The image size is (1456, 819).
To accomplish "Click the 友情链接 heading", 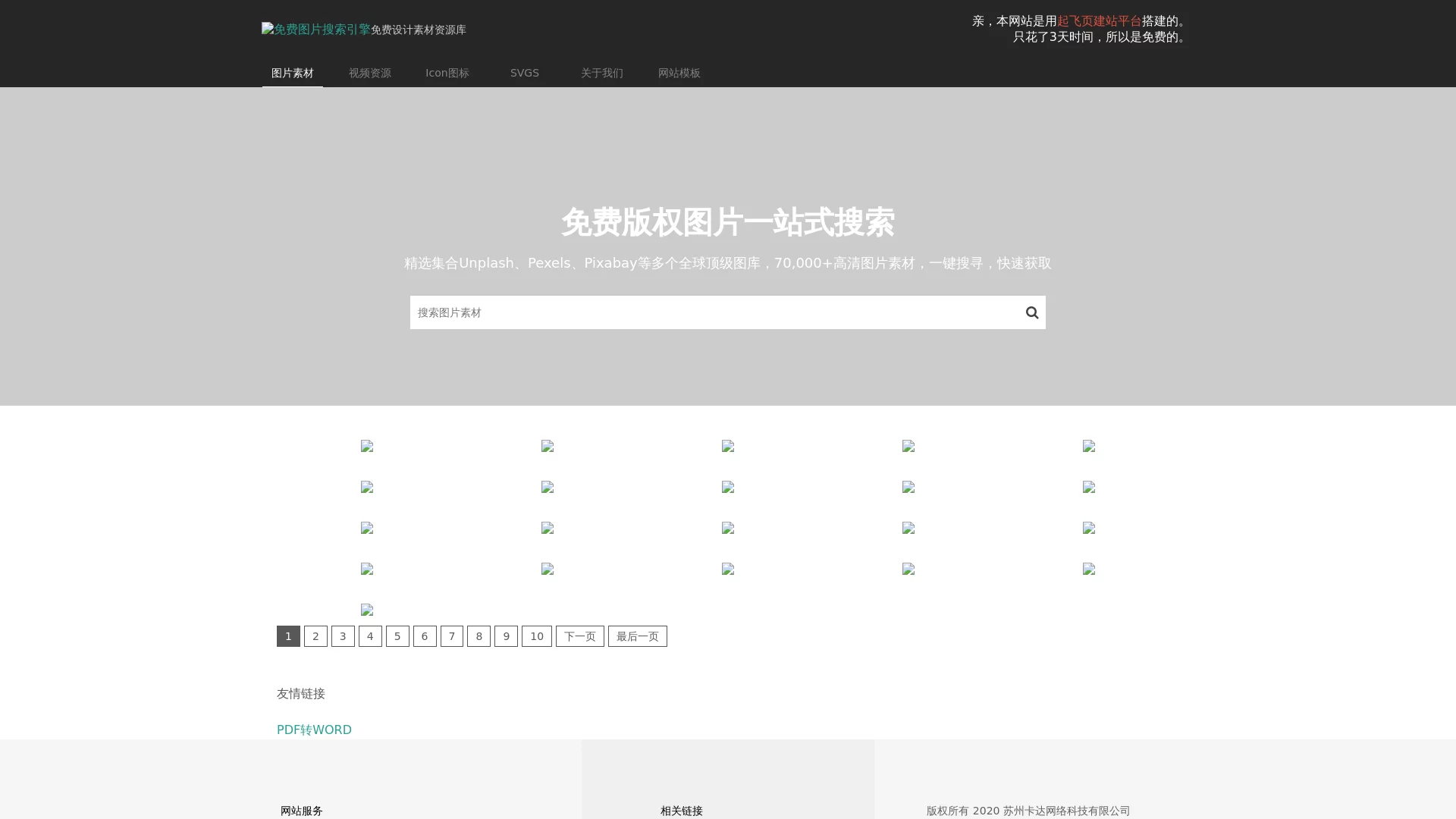I will 301,693.
